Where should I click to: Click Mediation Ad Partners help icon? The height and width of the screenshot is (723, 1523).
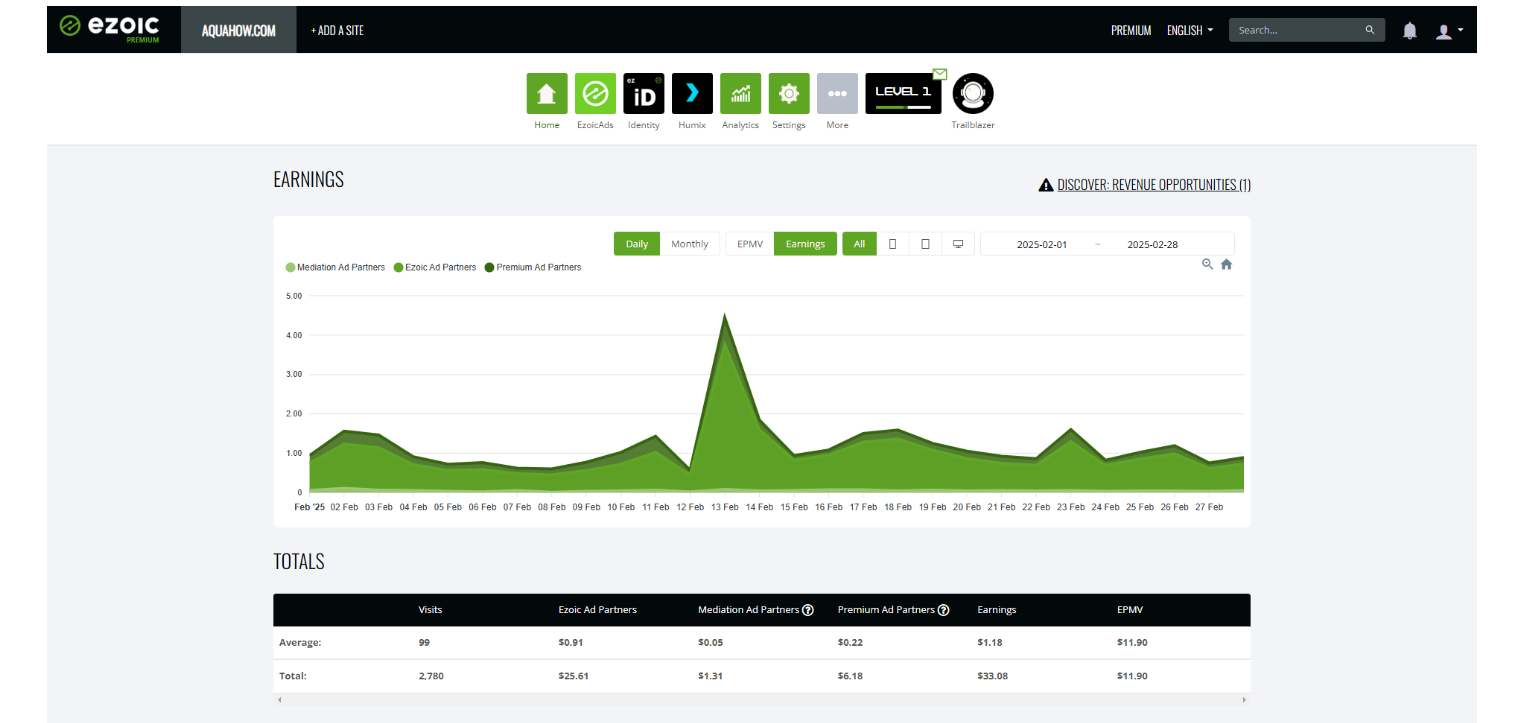808,610
